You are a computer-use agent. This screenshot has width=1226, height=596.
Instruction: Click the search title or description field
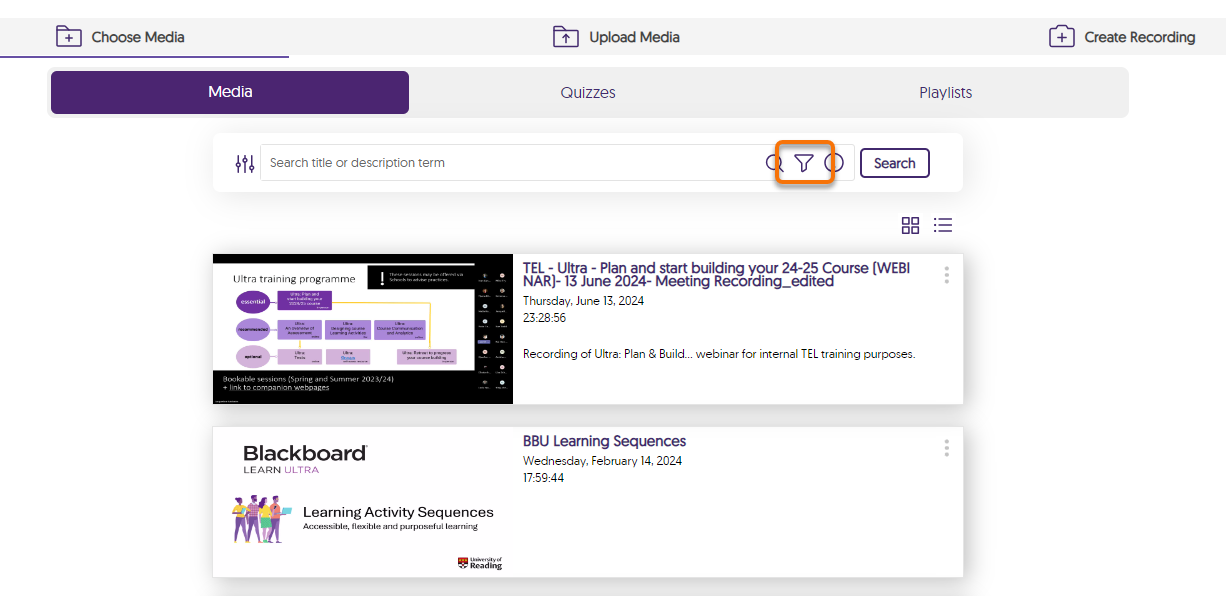click(x=510, y=163)
